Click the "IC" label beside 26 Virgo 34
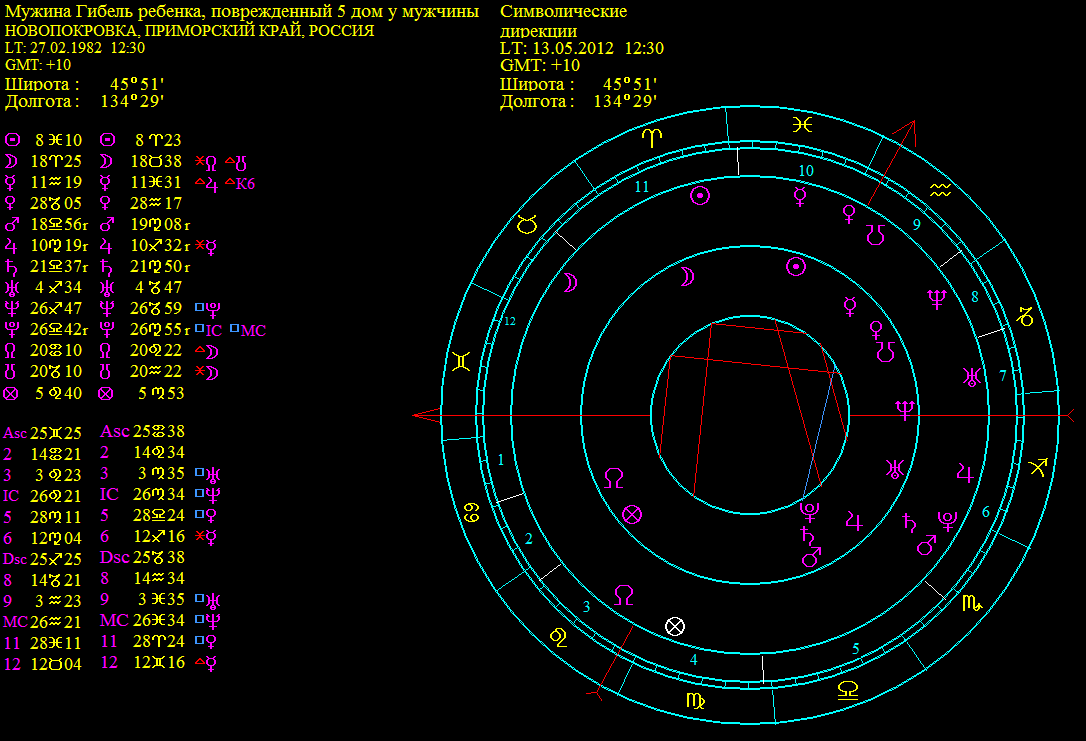Image resolution: width=1086 pixels, height=741 pixels. coord(109,495)
